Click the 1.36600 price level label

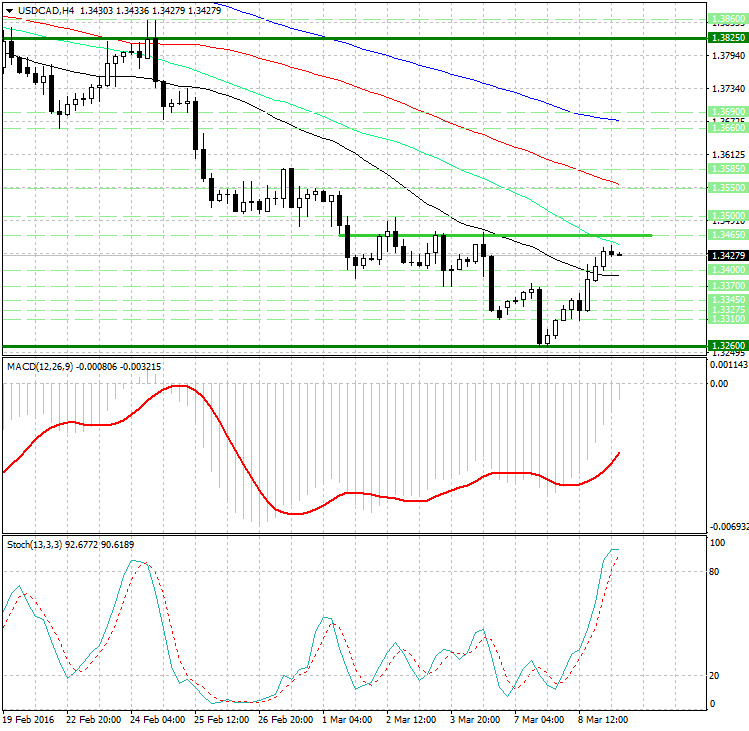[x=728, y=128]
